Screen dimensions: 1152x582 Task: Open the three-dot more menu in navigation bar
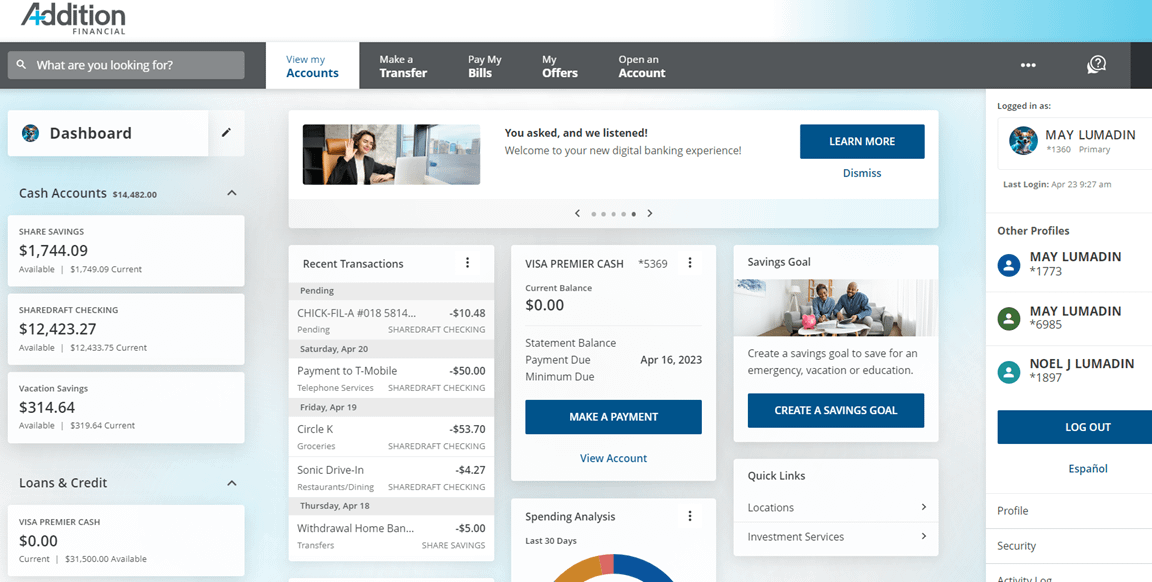tap(1028, 65)
